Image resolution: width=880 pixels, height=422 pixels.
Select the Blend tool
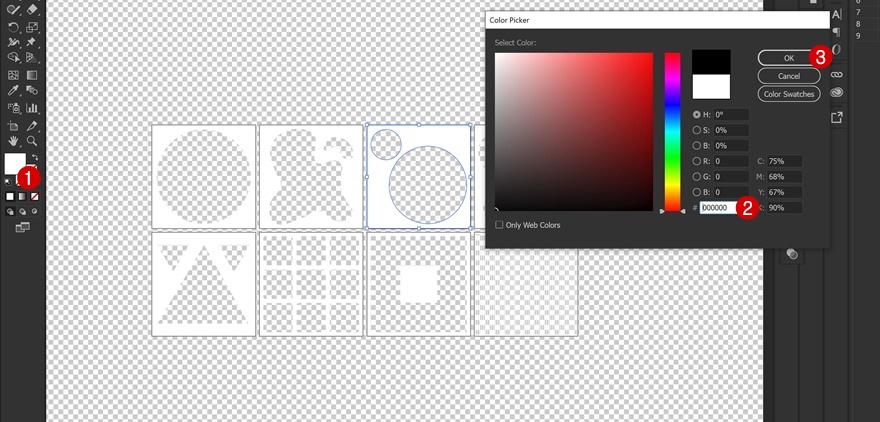pos(32,90)
